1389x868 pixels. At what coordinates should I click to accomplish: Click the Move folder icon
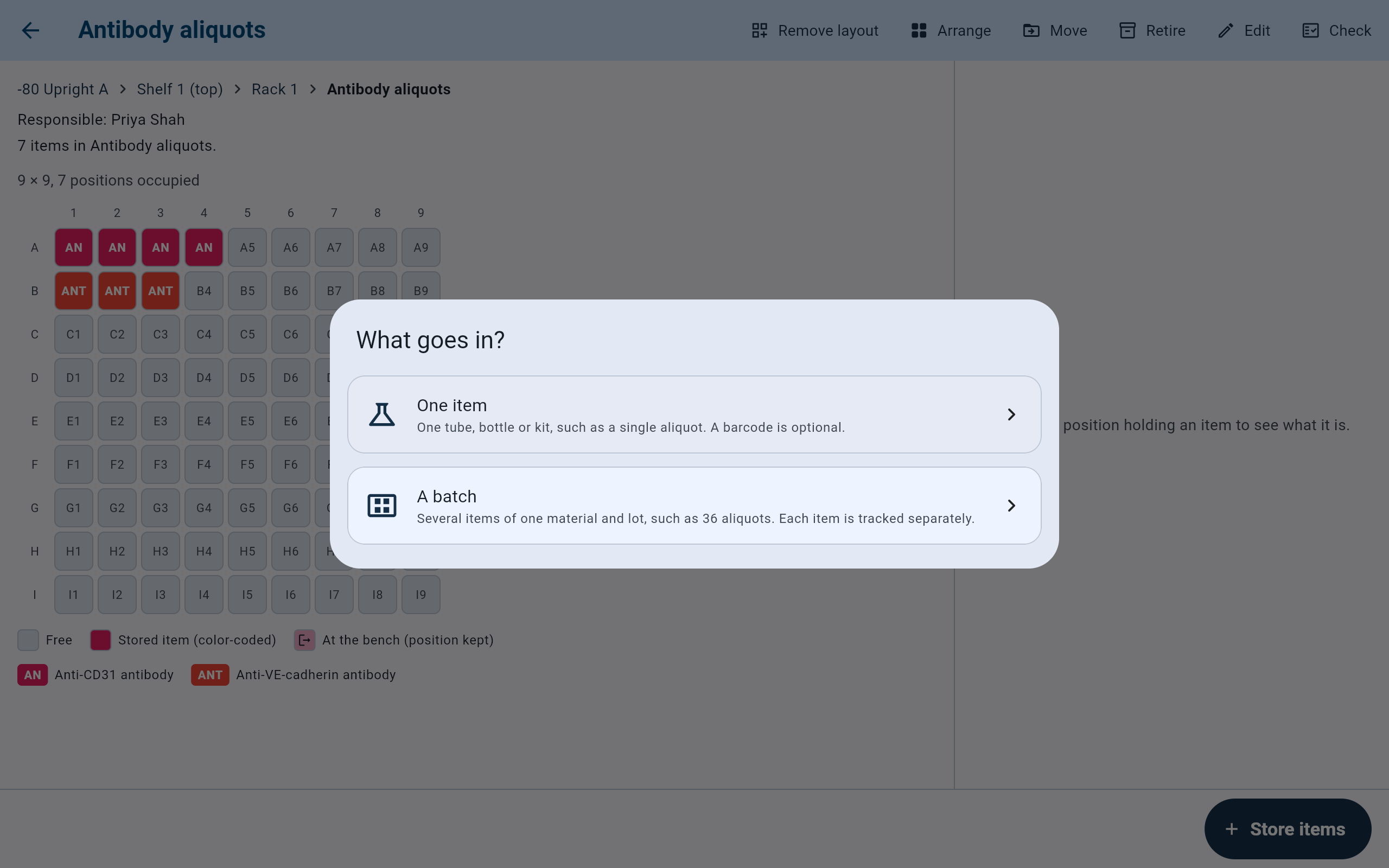click(x=1031, y=30)
